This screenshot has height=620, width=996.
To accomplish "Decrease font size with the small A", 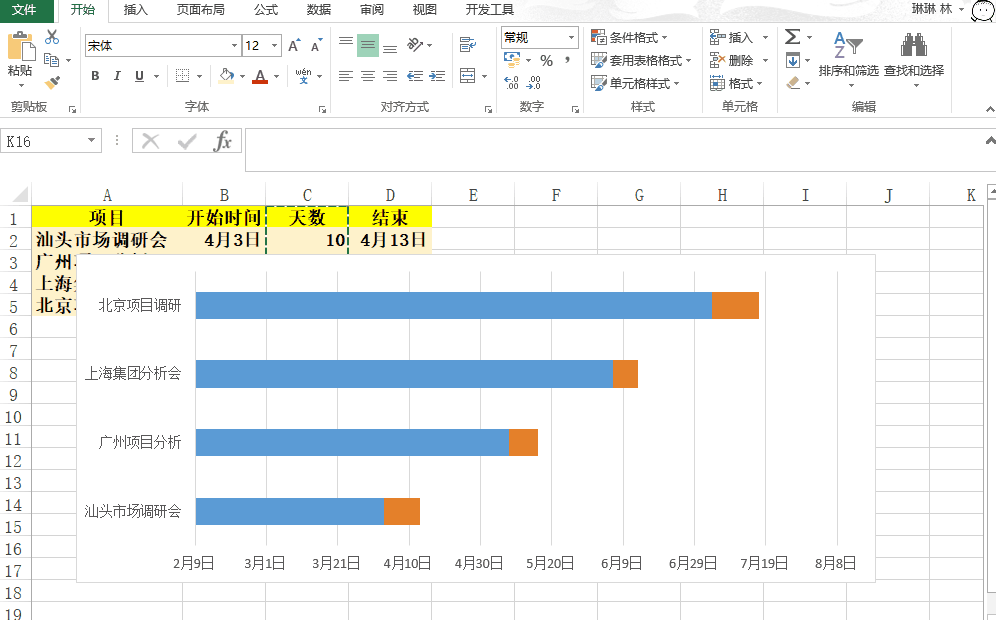I will pyautogui.click(x=316, y=46).
